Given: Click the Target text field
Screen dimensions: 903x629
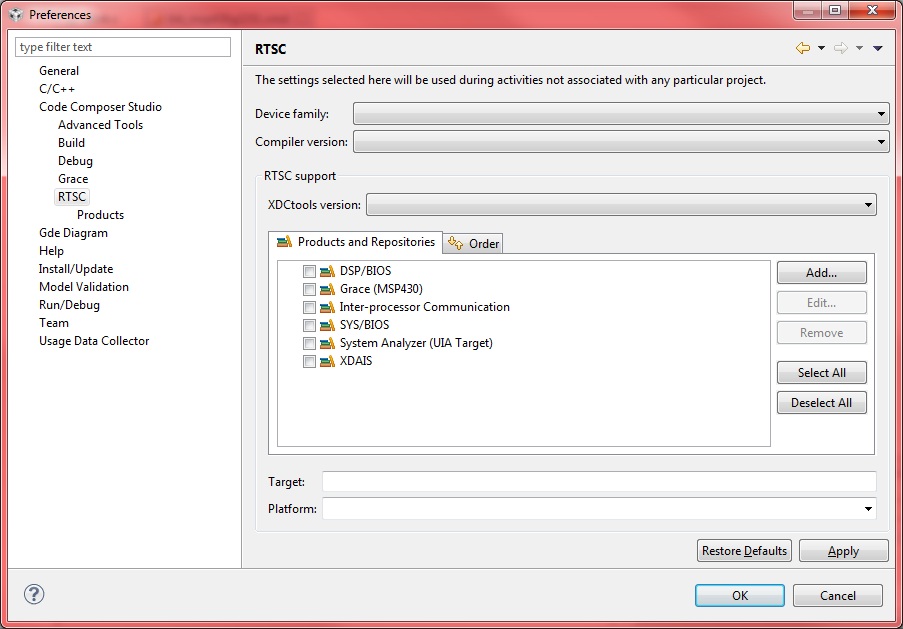Looking at the screenshot, I should pos(599,482).
